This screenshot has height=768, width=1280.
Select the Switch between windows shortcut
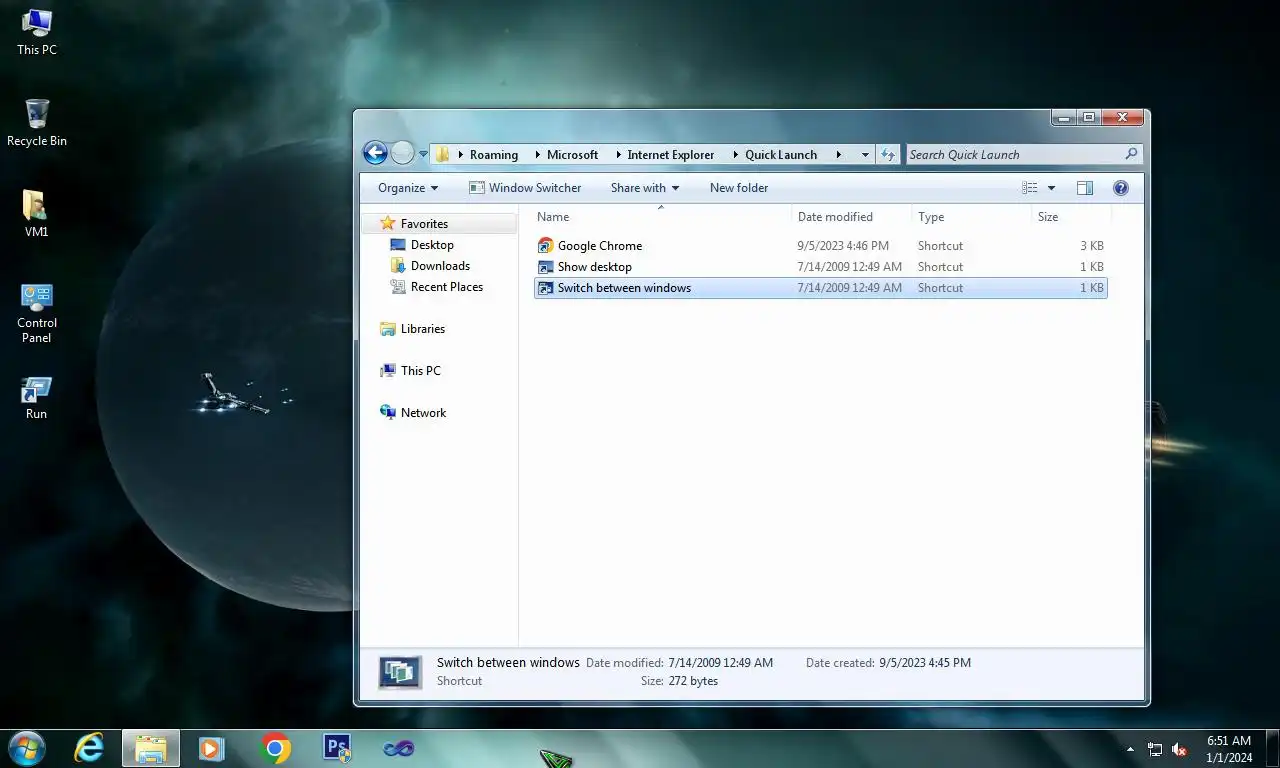[x=820, y=288]
